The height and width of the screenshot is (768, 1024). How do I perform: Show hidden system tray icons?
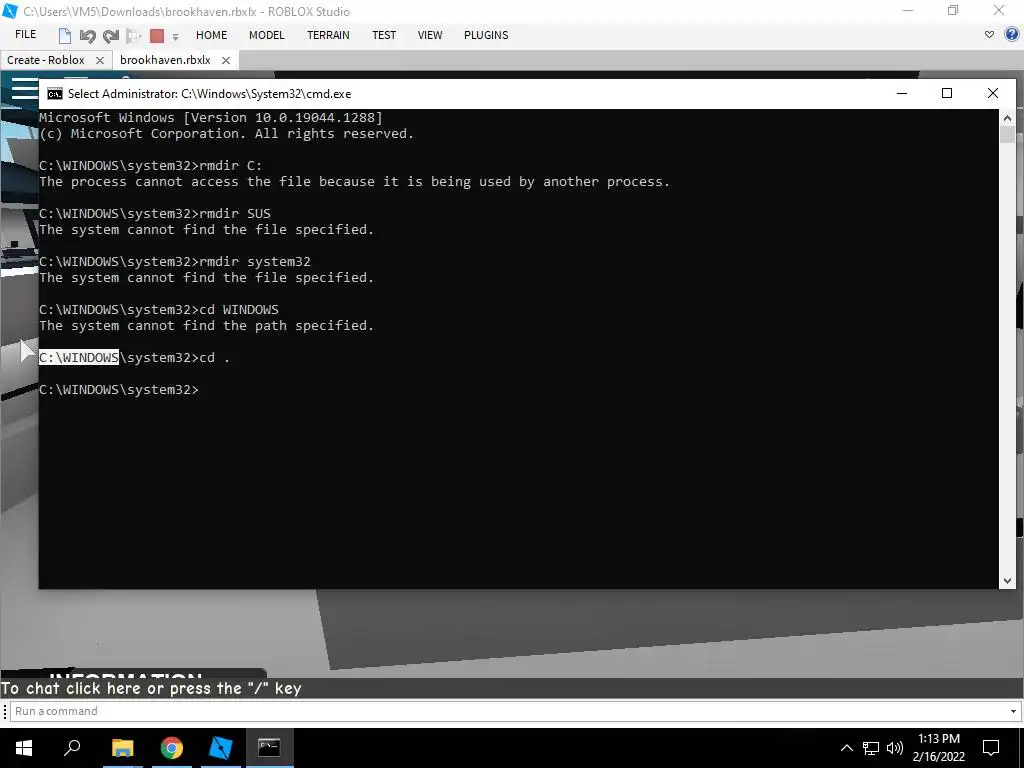coord(846,748)
